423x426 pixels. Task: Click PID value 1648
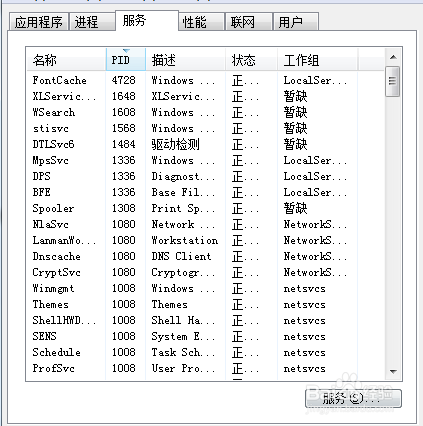point(124,96)
